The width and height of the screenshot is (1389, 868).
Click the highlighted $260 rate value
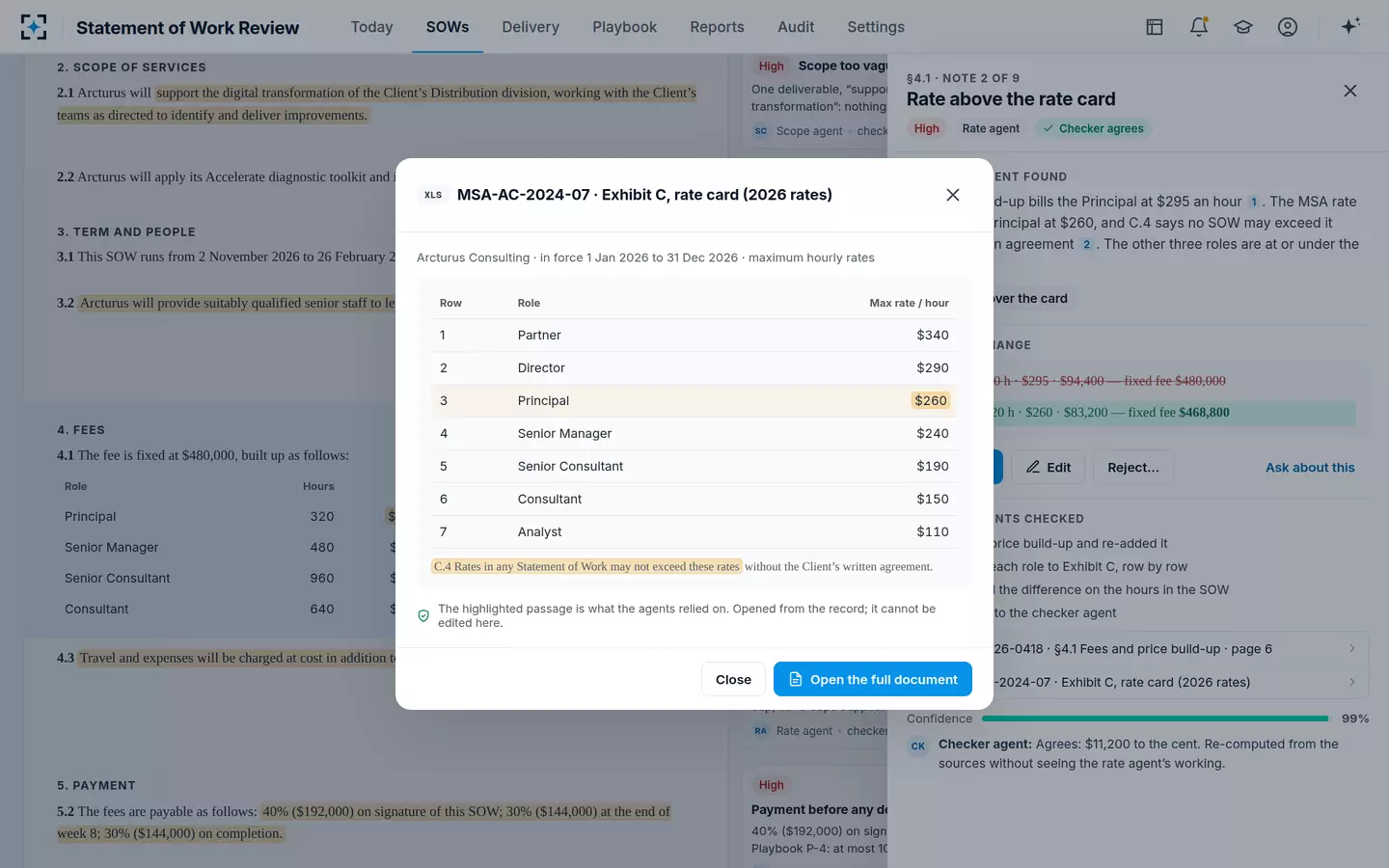pos(931,400)
